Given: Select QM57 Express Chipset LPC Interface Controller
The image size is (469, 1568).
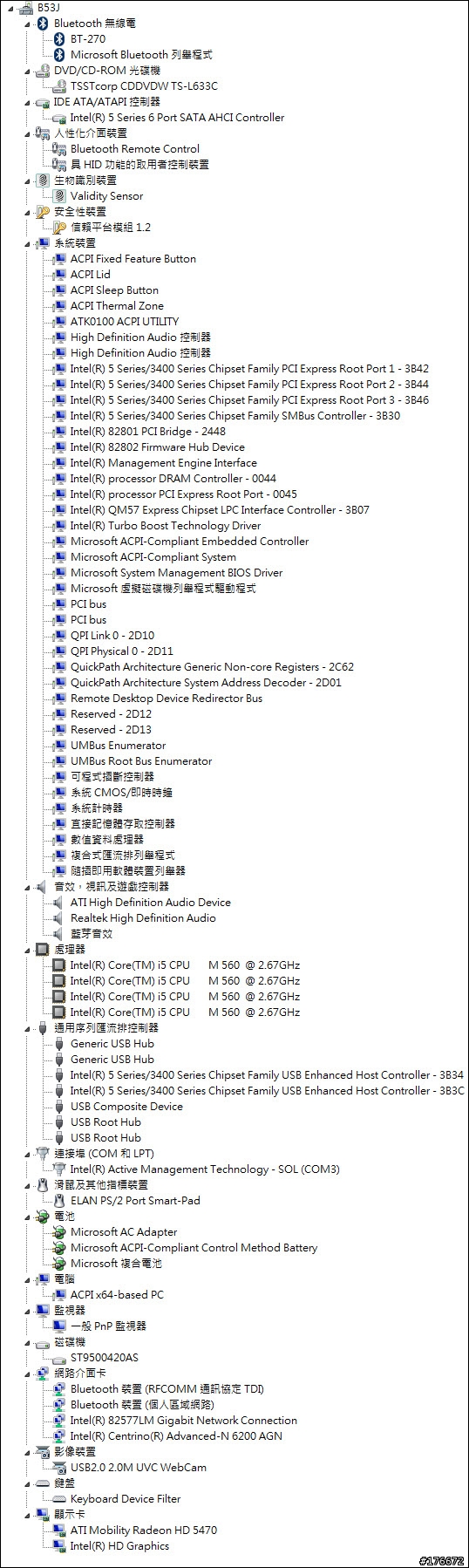Looking at the screenshot, I should (x=220, y=510).
